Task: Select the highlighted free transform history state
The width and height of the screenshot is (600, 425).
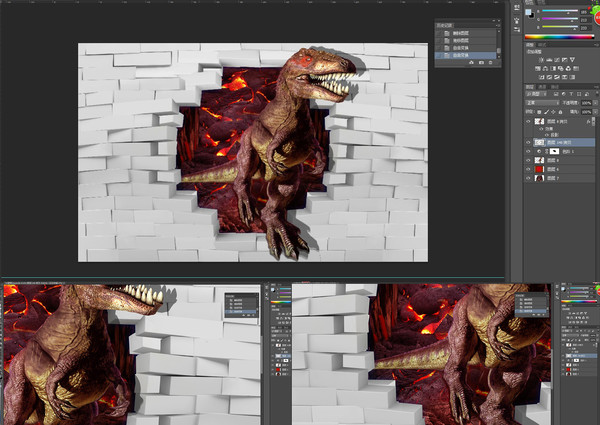Action: (x=465, y=55)
